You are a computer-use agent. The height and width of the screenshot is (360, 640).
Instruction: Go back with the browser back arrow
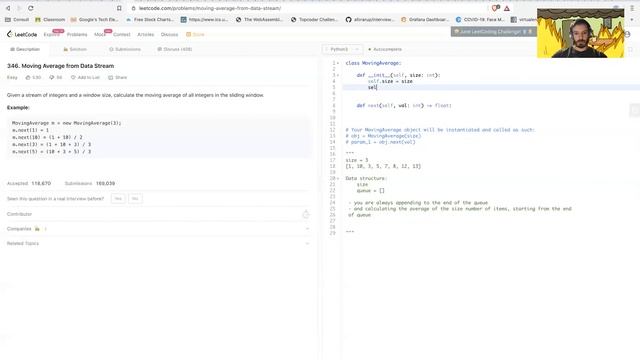coord(8,8)
